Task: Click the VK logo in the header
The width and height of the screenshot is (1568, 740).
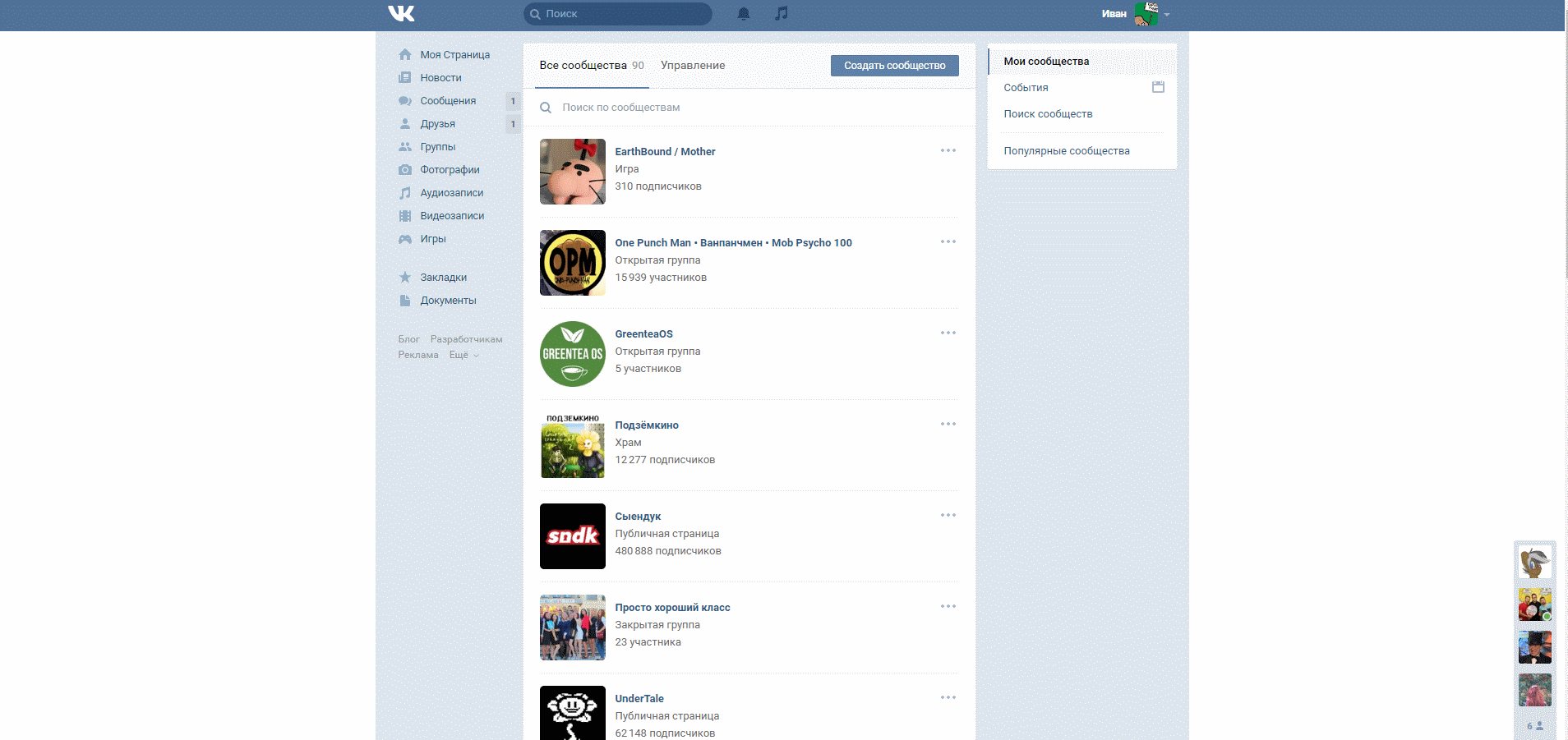Action: click(401, 13)
